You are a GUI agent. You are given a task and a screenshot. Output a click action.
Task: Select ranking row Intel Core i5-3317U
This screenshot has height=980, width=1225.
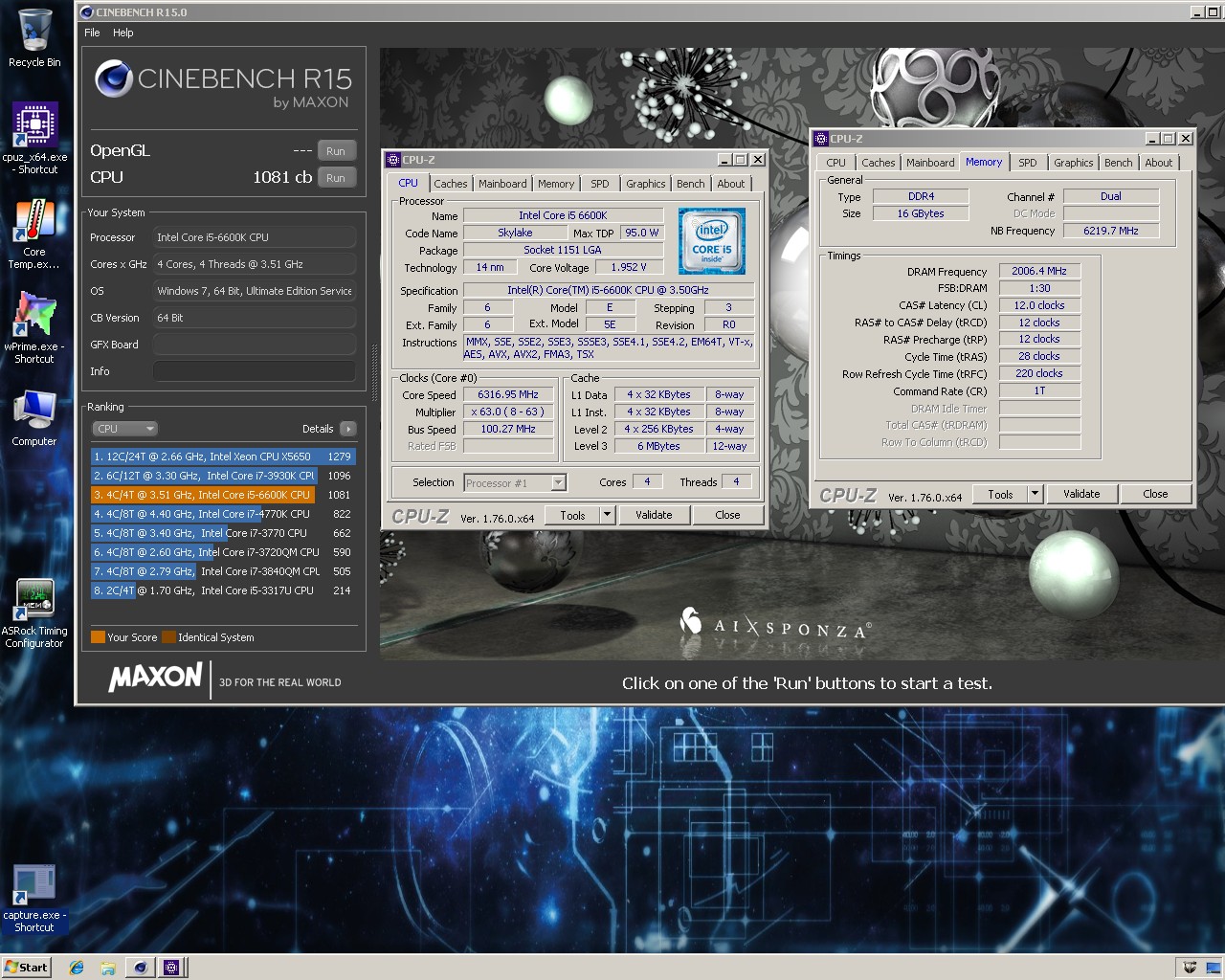[x=223, y=590]
